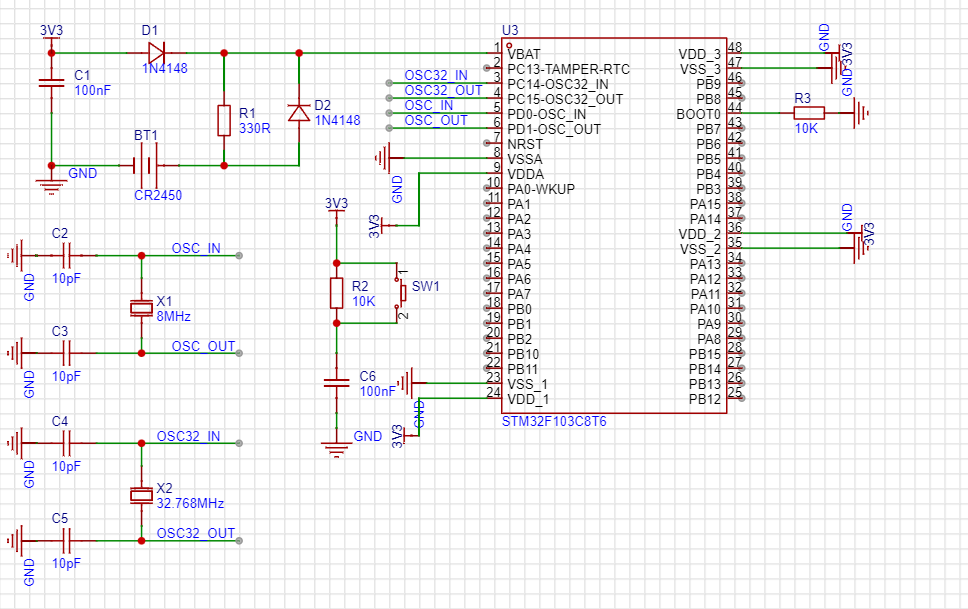
Task: Click the VDDA pin label
Action: point(525,174)
